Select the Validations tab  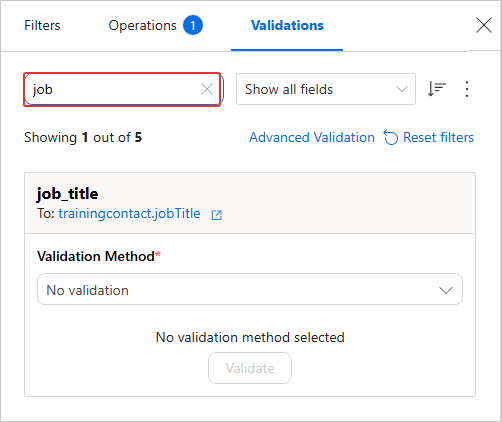287,25
